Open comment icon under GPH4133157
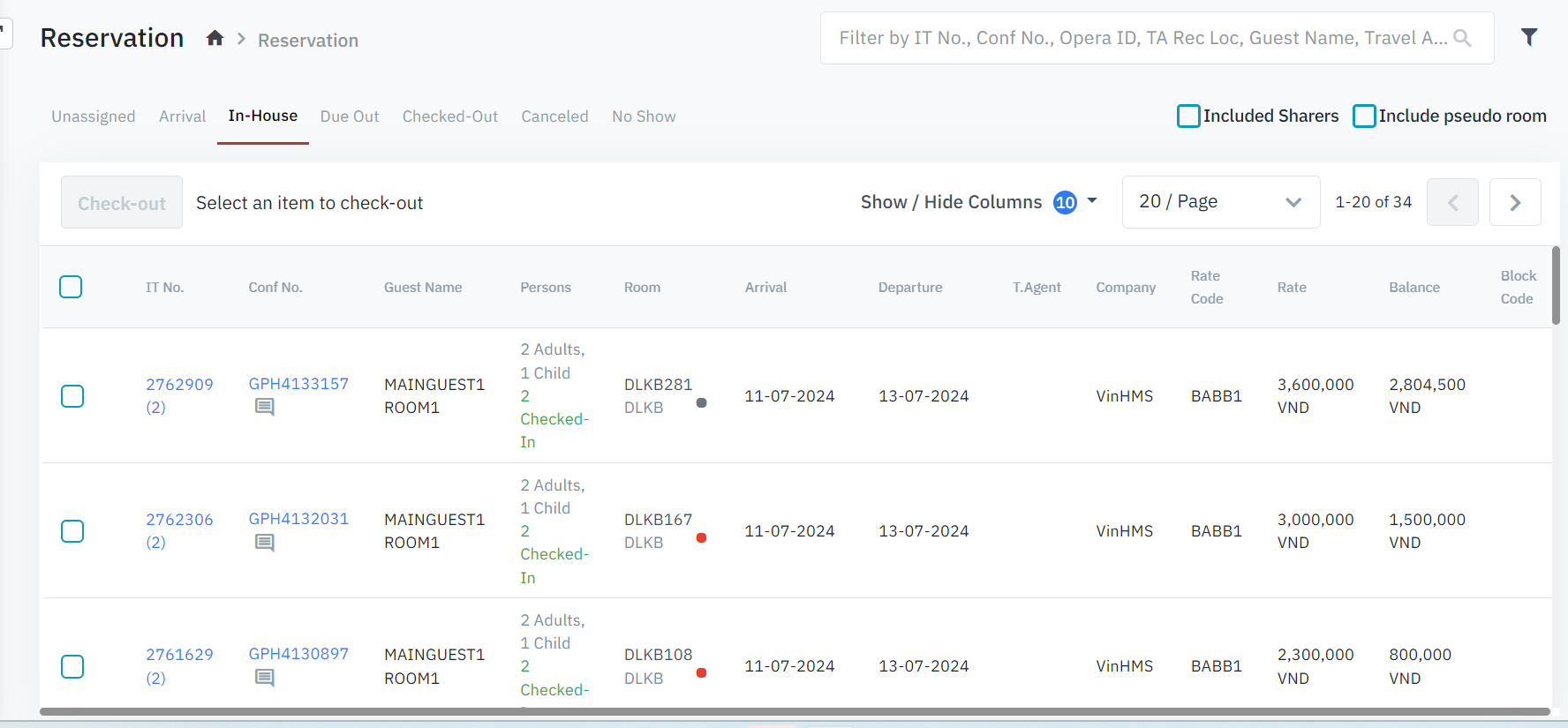Image resolution: width=1568 pixels, height=728 pixels. pyautogui.click(x=264, y=407)
